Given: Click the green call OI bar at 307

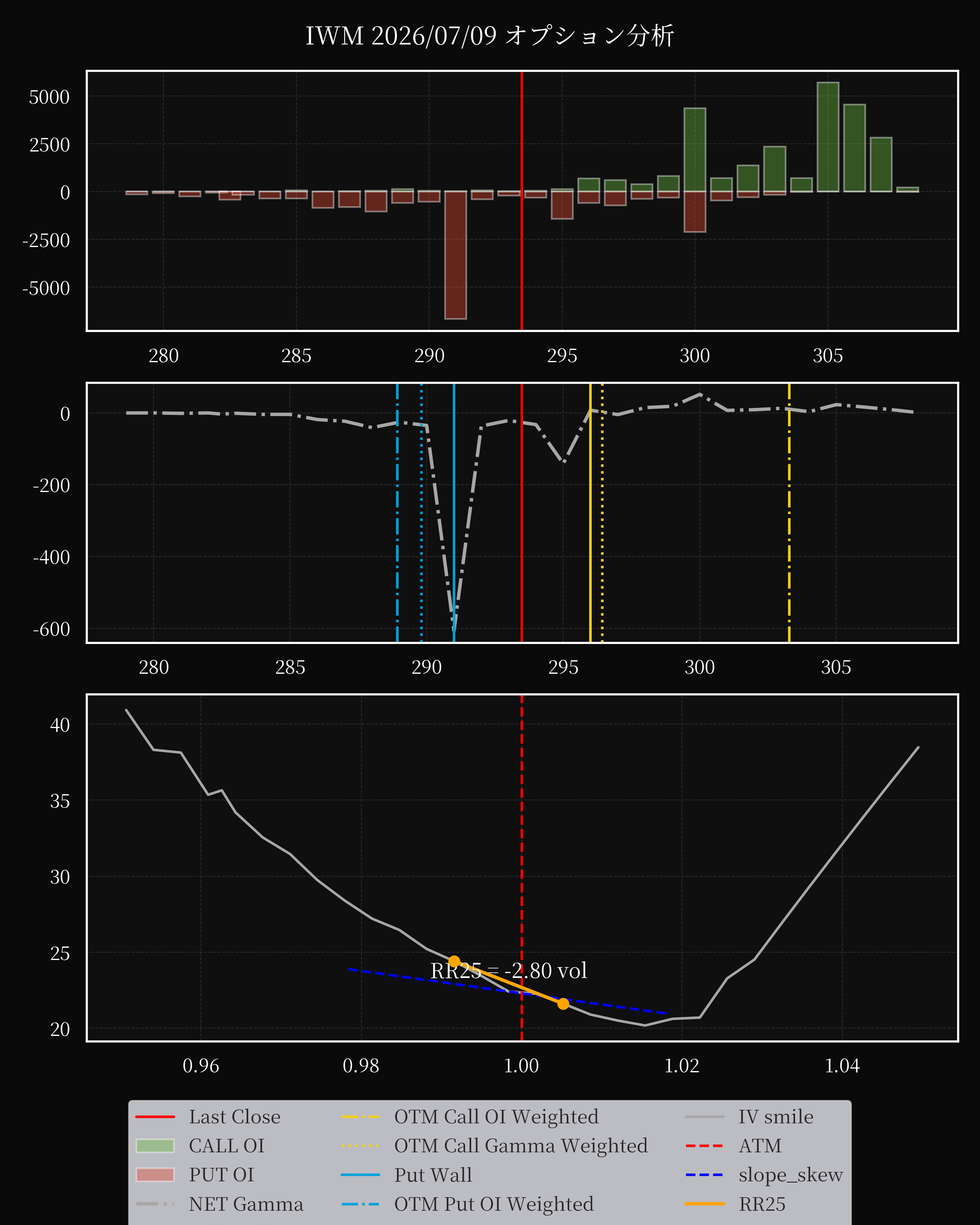Looking at the screenshot, I should pyautogui.click(x=881, y=165).
